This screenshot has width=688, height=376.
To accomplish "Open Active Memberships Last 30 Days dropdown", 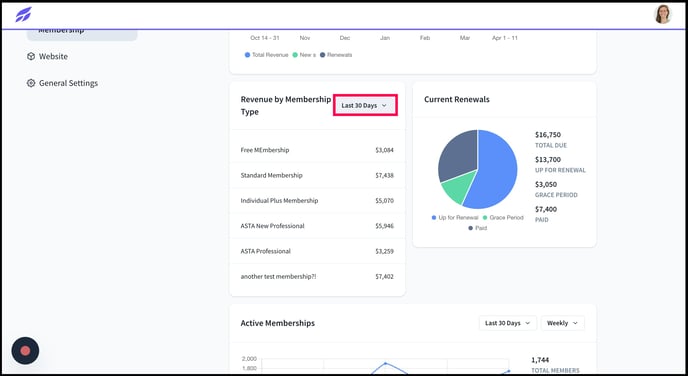I will [508, 323].
